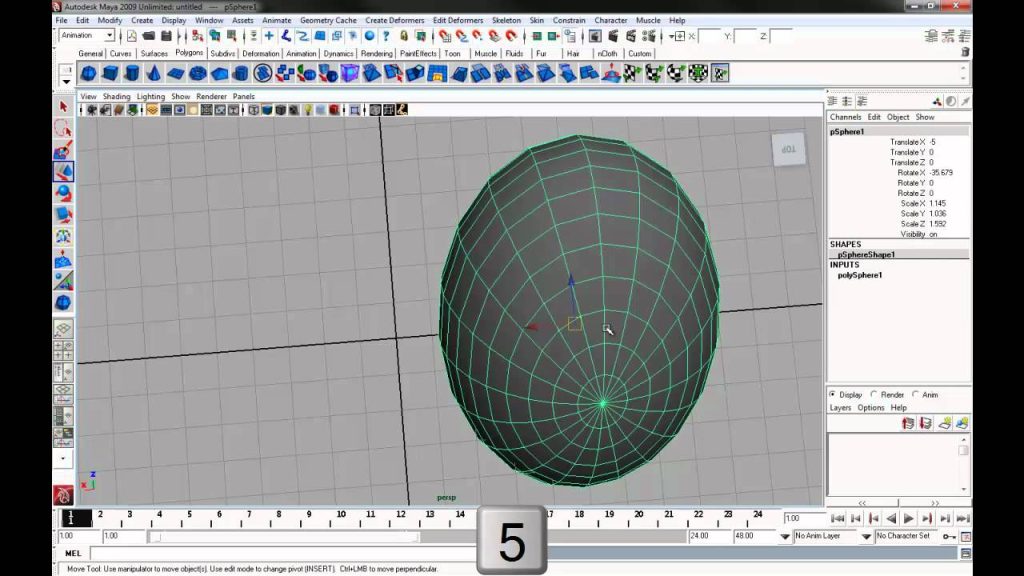Open the animation preferences icon
The height and width of the screenshot is (576, 1024).
(x=966, y=537)
